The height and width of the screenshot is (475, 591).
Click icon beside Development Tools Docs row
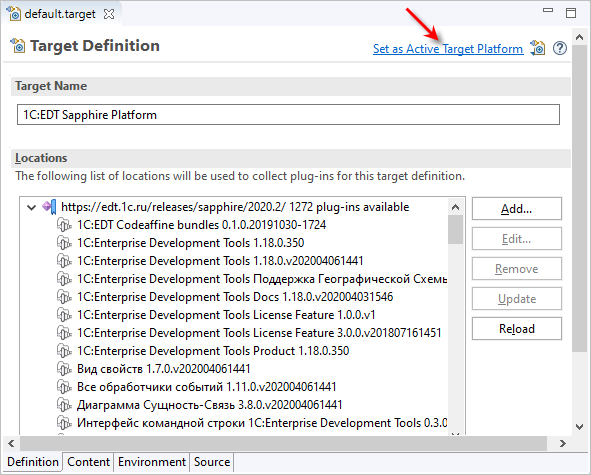pyautogui.click(x=64, y=297)
